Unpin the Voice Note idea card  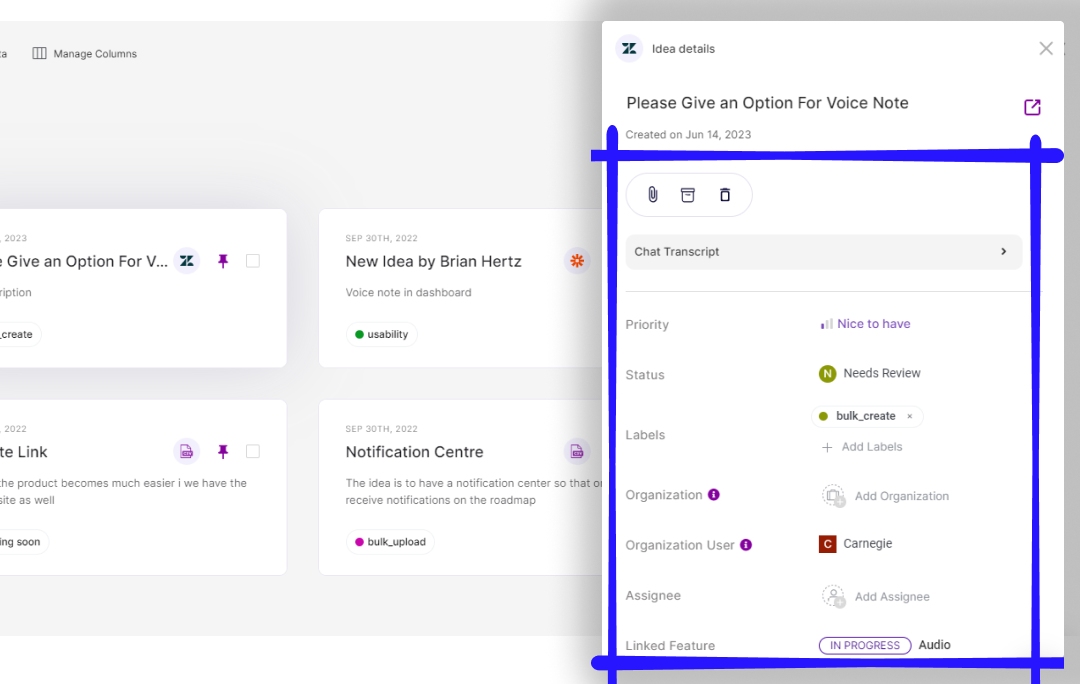(x=223, y=261)
